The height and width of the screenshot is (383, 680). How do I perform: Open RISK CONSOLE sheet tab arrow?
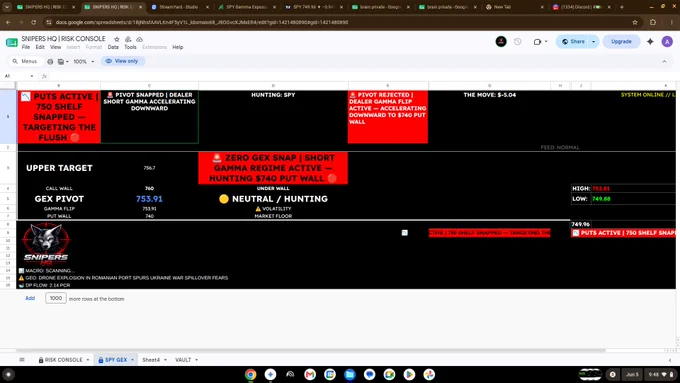pos(88,360)
